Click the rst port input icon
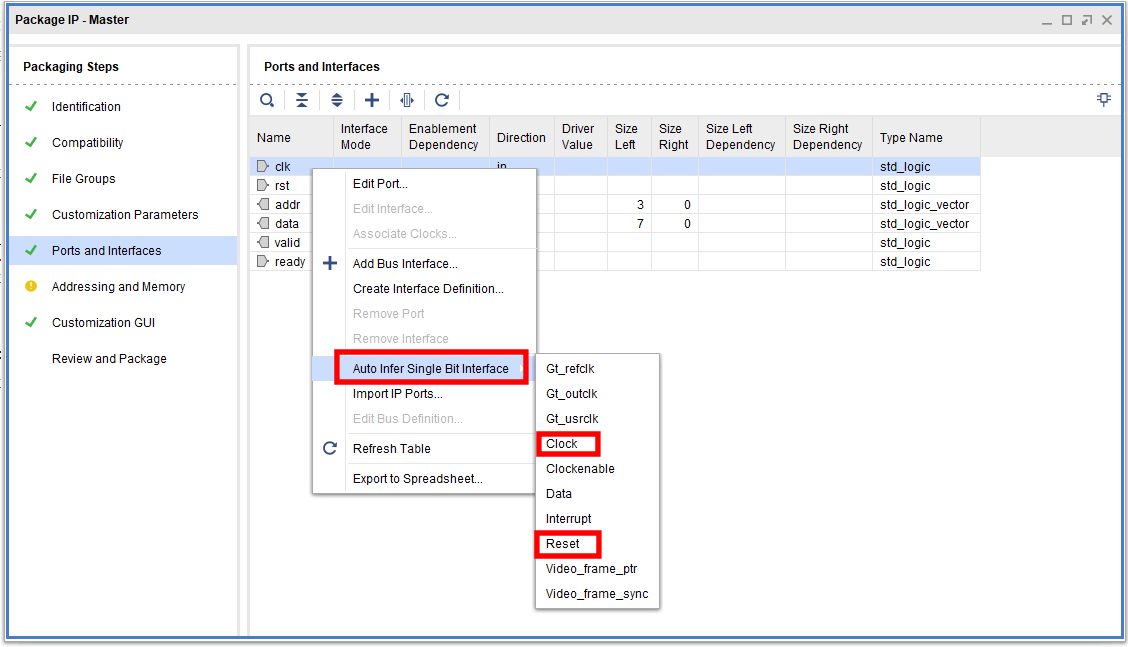This screenshot has height=647, width=1128. 263,186
